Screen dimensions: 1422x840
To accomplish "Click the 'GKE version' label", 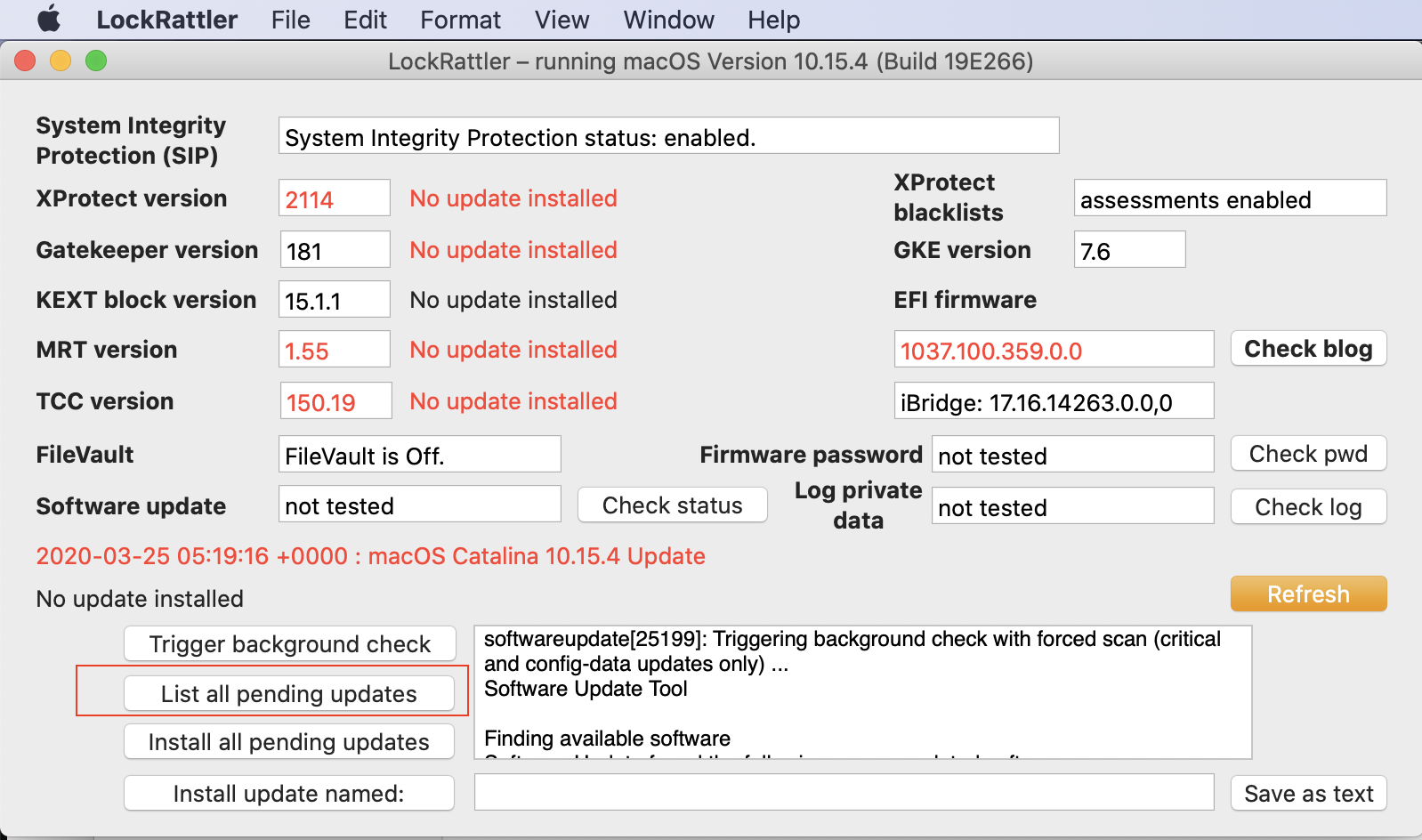I will [963, 250].
